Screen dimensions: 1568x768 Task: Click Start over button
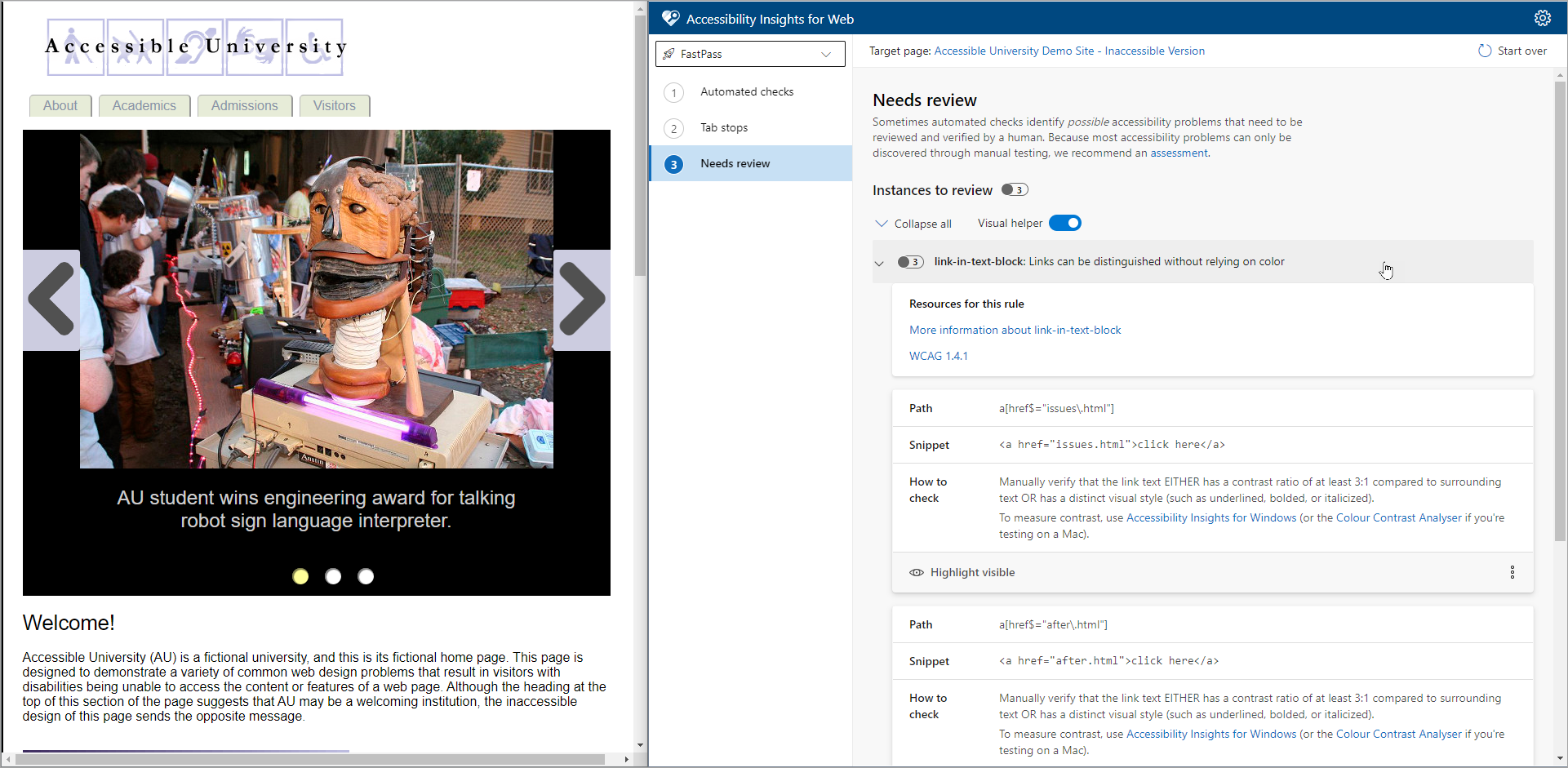(1512, 51)
